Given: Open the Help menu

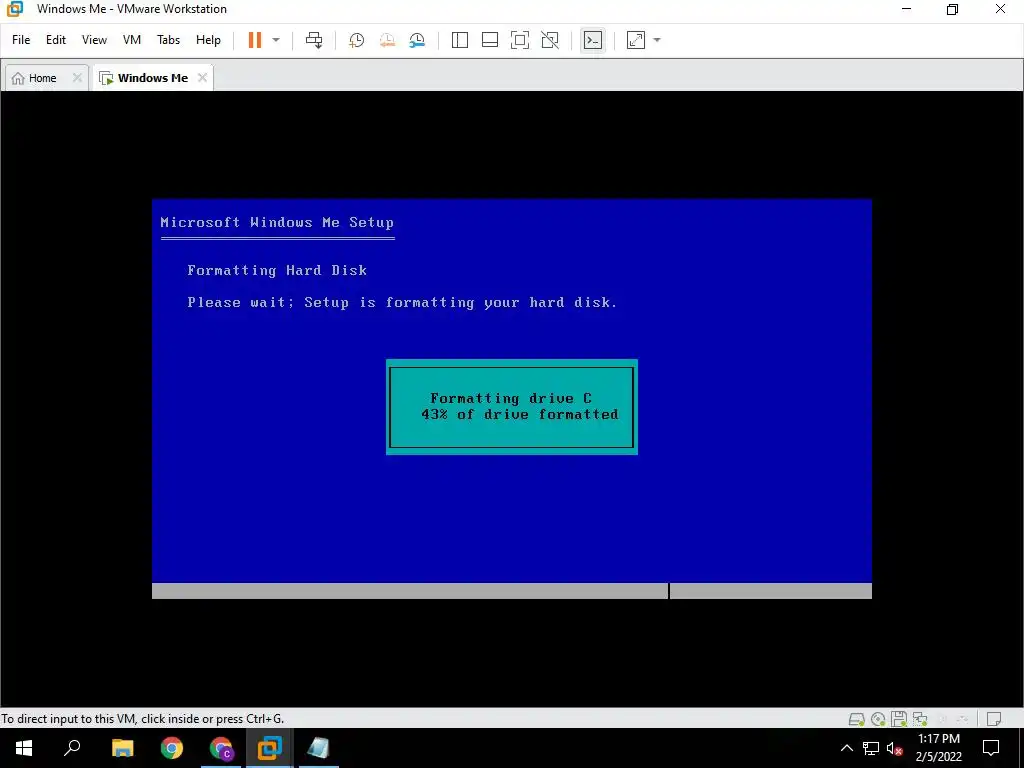Looking at the screenshot, I should (x=208, y=40).
